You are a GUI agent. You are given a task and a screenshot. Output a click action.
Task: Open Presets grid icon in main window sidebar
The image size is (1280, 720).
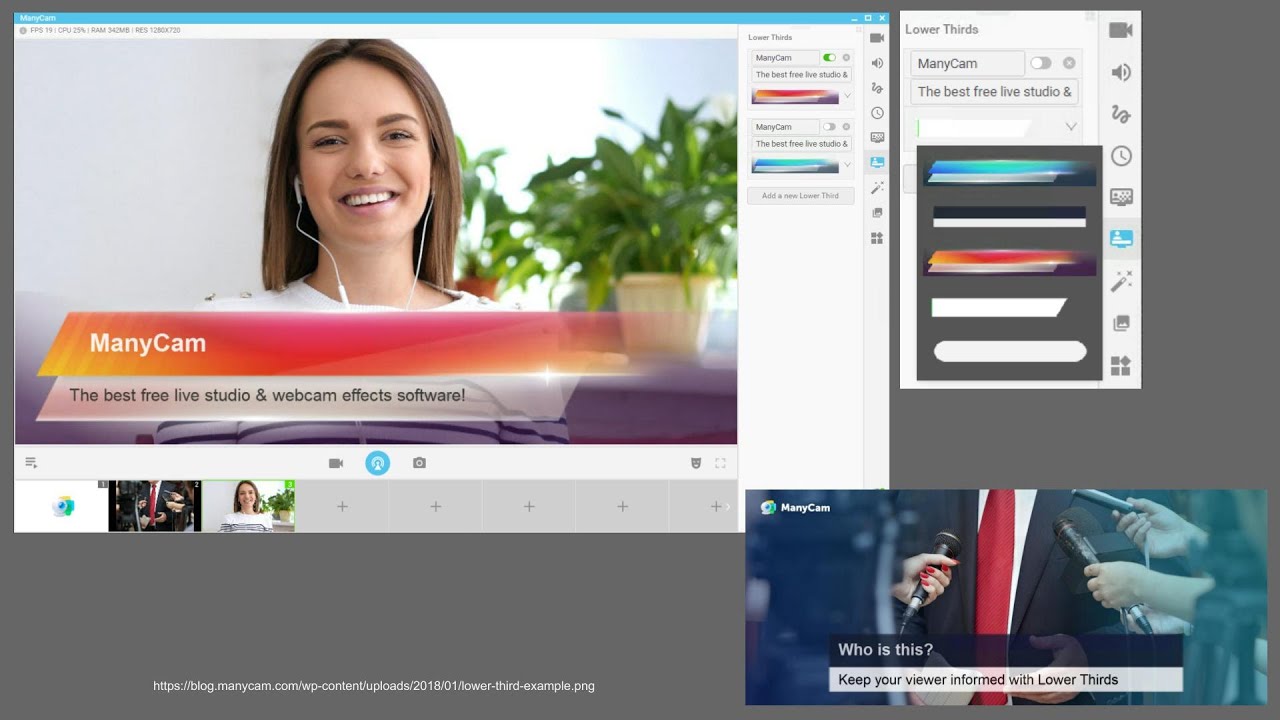pyautogui.click(x=877, y=238)
